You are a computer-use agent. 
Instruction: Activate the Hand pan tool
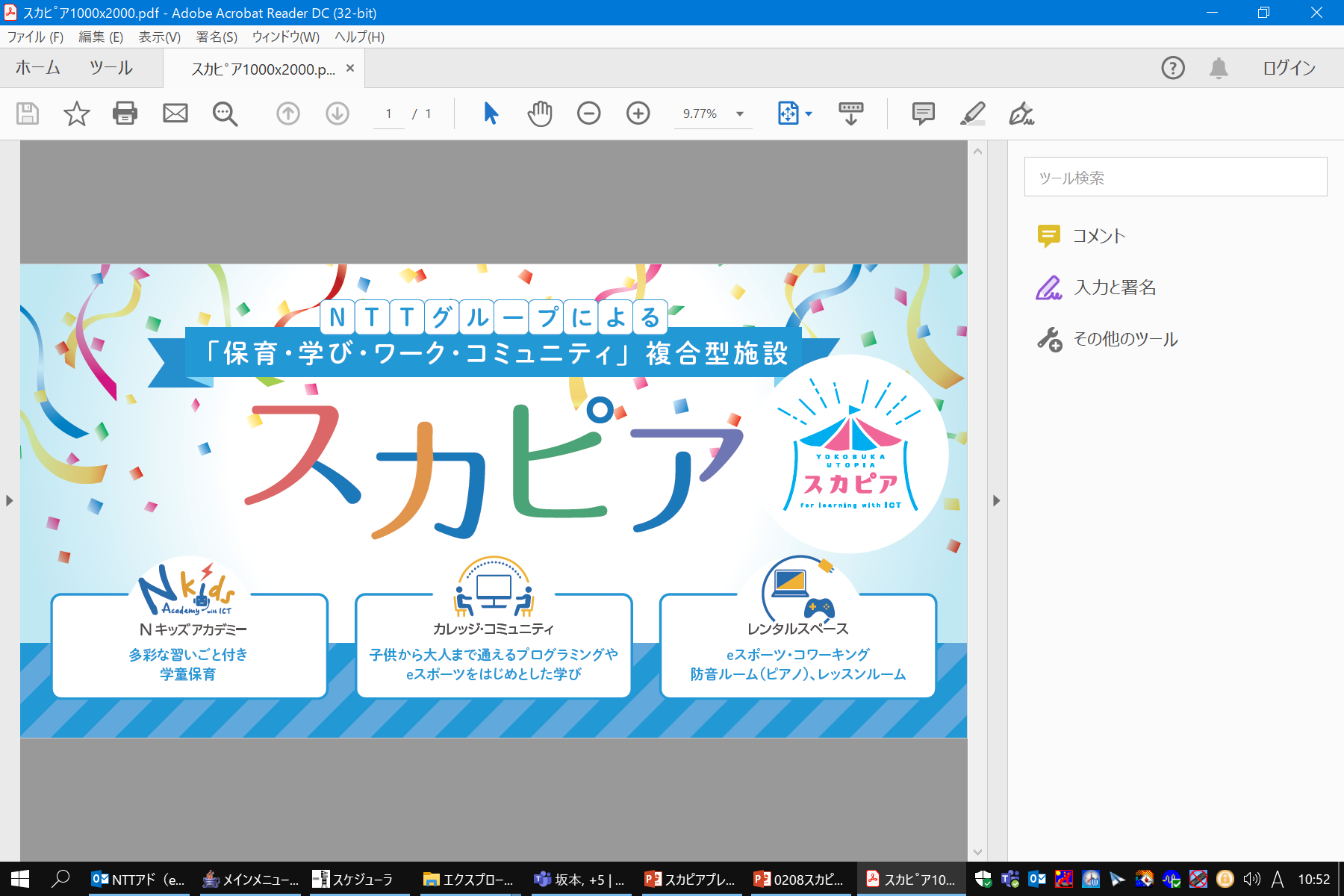coord(539,113)
